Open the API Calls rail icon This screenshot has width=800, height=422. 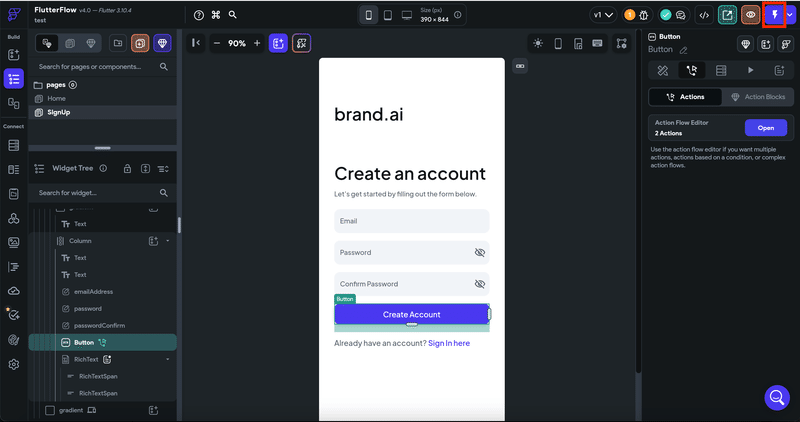(14, 218)
